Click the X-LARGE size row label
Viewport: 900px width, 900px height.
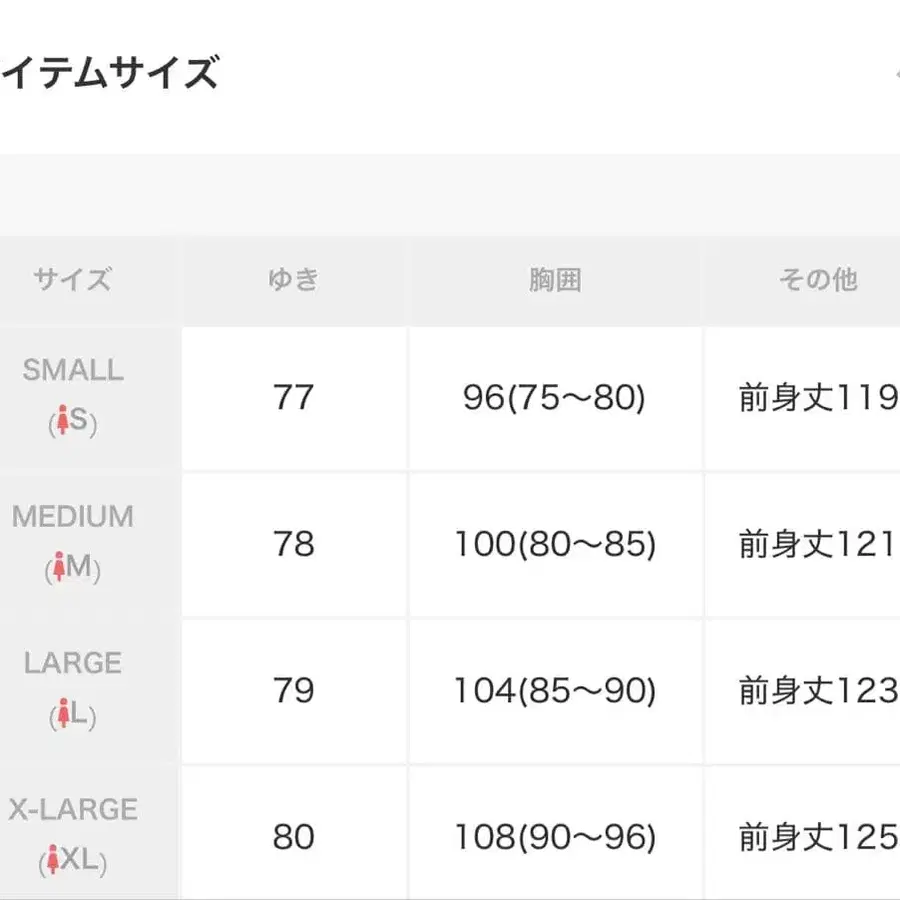(73, 809)
